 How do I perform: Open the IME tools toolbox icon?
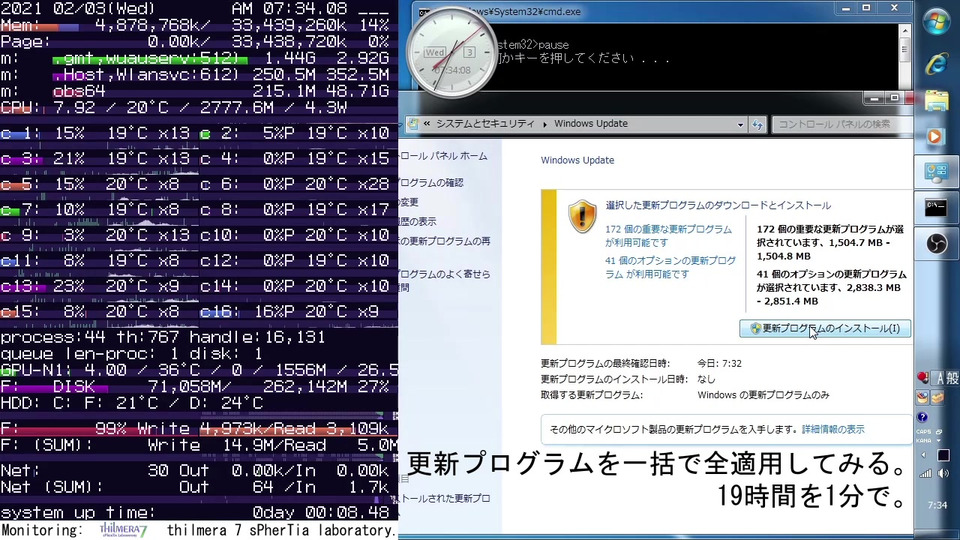pos(937,398)
